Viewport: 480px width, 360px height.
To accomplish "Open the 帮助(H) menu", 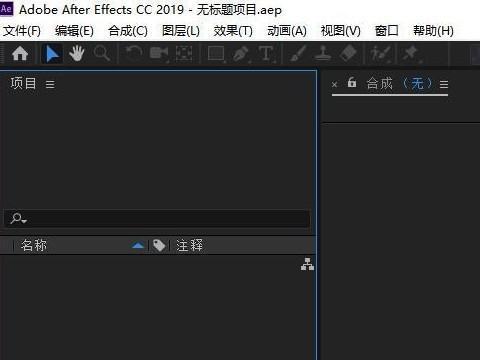I will 433,31.
